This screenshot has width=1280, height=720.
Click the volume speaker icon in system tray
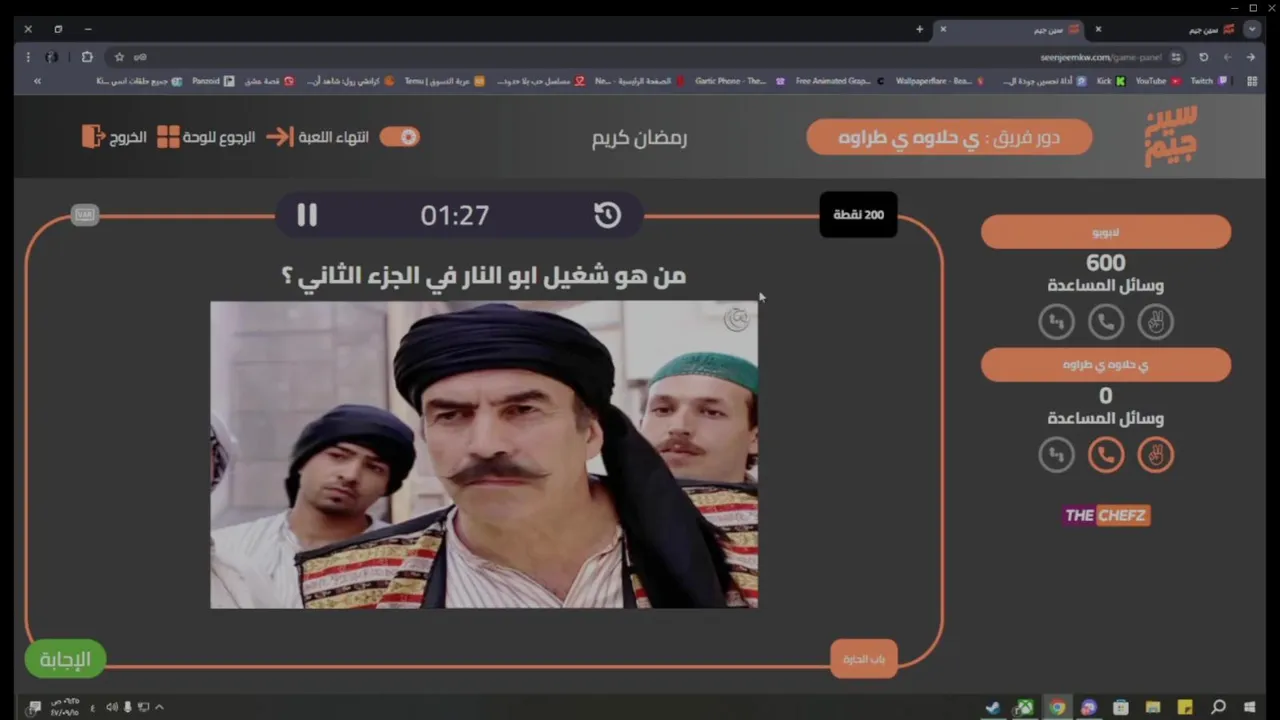pos(110,707)
